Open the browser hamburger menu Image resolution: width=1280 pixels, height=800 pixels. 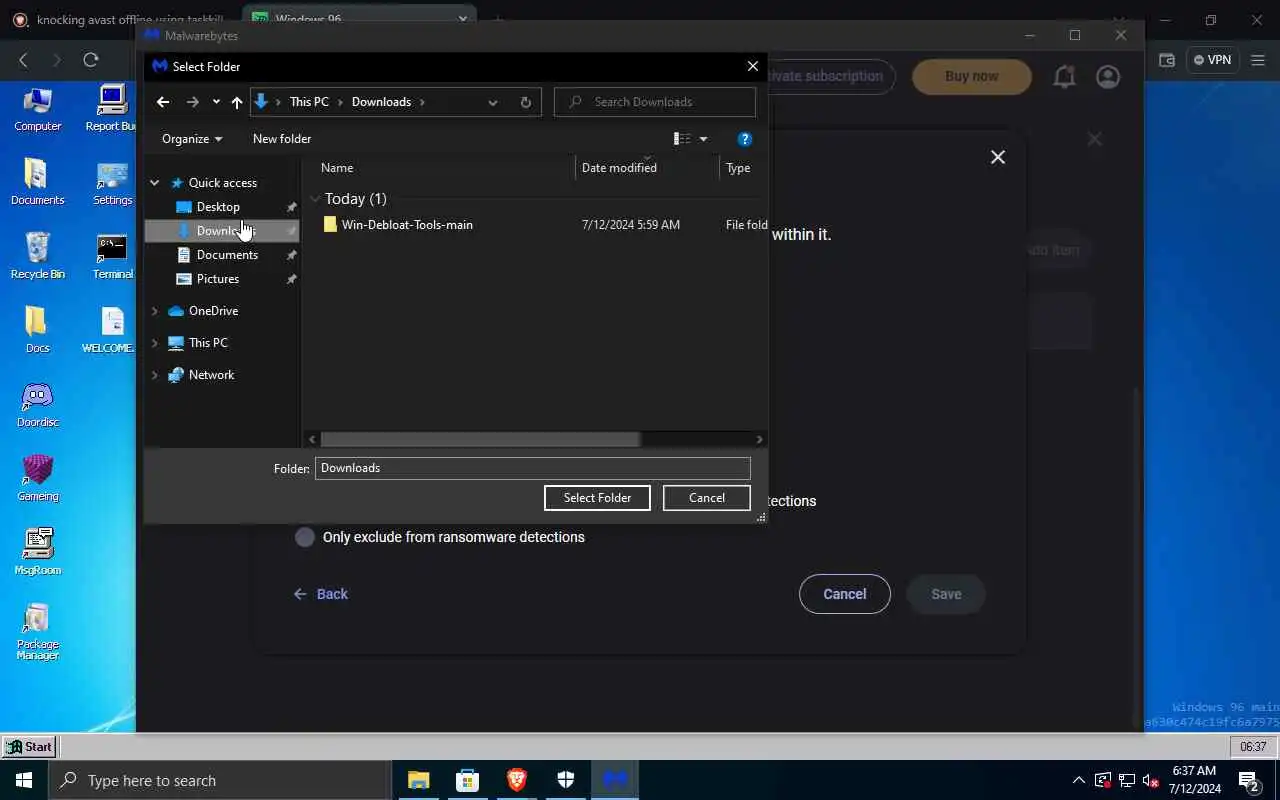[x=1258, y=60]
